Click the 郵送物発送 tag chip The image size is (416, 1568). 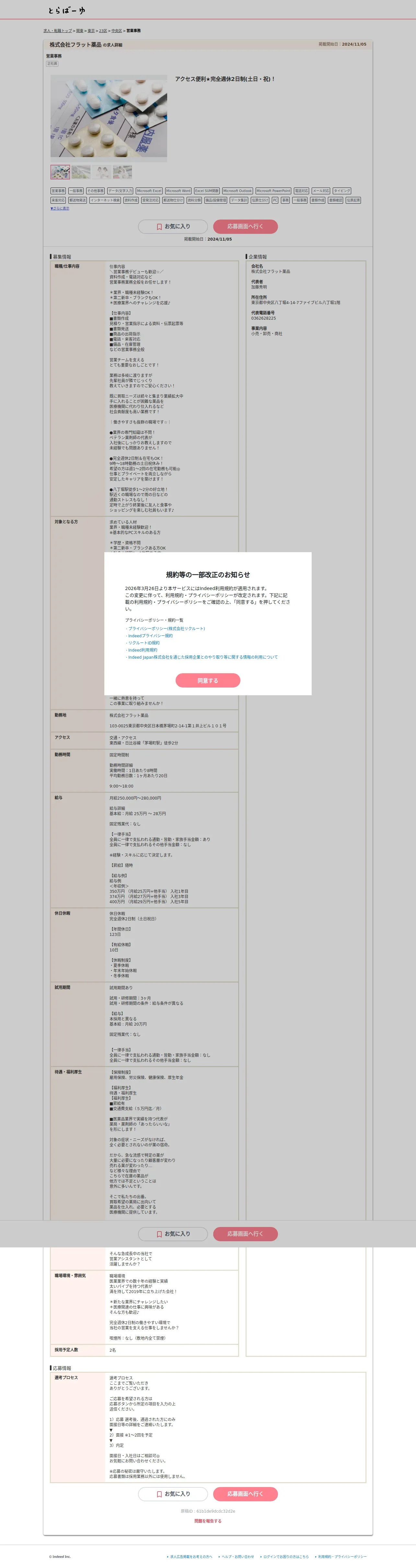(78, 200)
